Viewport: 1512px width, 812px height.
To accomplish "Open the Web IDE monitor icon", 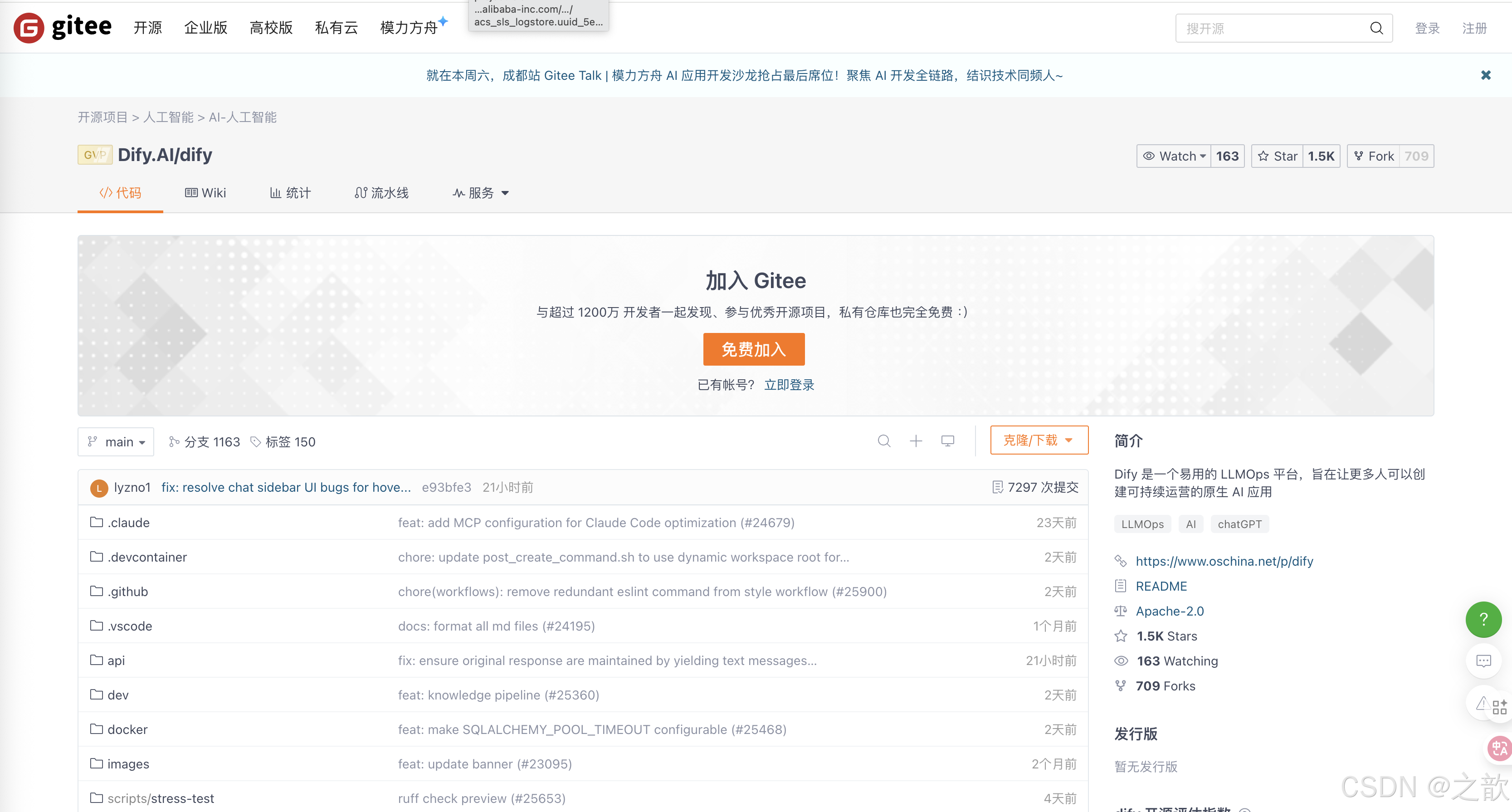I will [x=947, y=441].
